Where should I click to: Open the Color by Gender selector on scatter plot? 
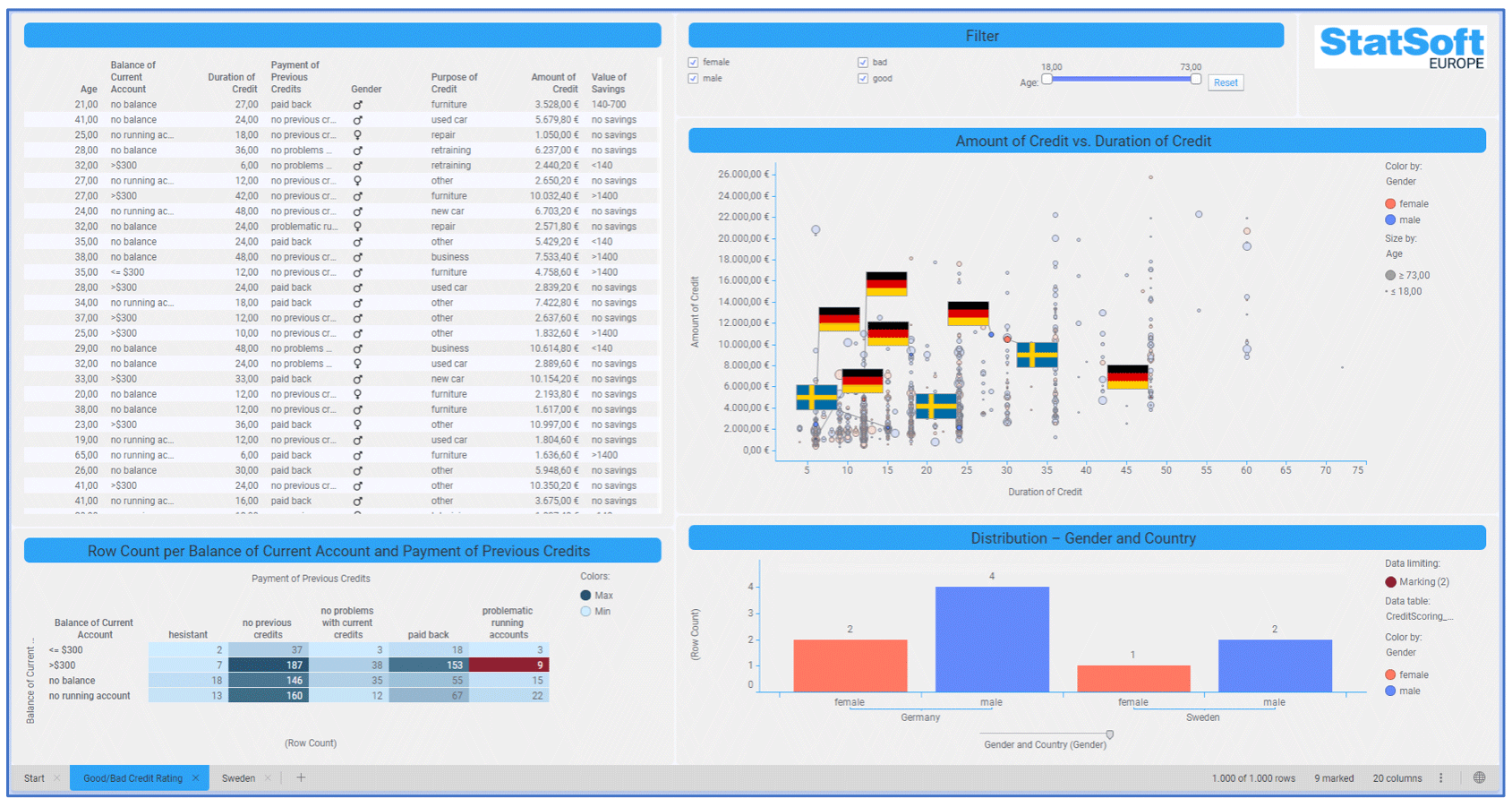(1403, 181)
